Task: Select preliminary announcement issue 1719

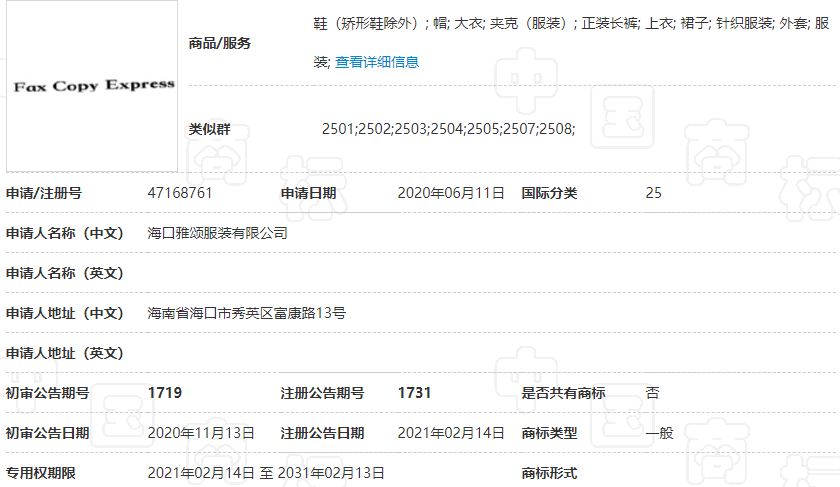Action: (x=165, y=393)
